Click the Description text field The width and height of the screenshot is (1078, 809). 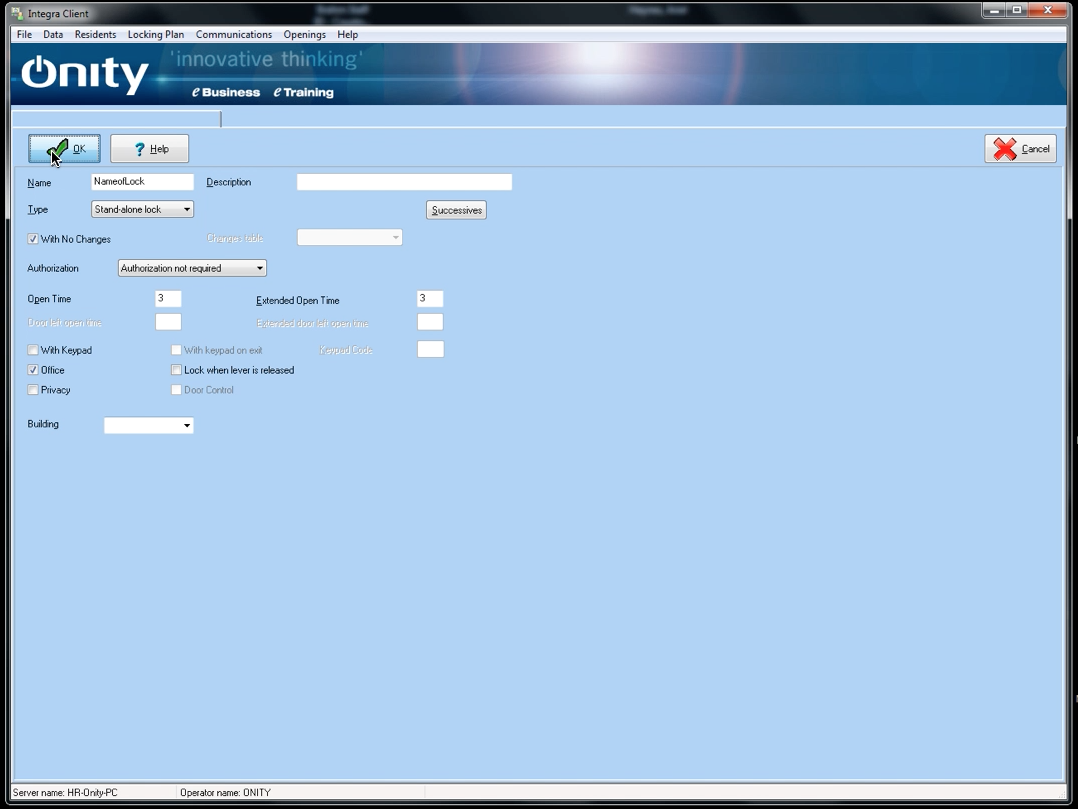[x=404, y=182]
